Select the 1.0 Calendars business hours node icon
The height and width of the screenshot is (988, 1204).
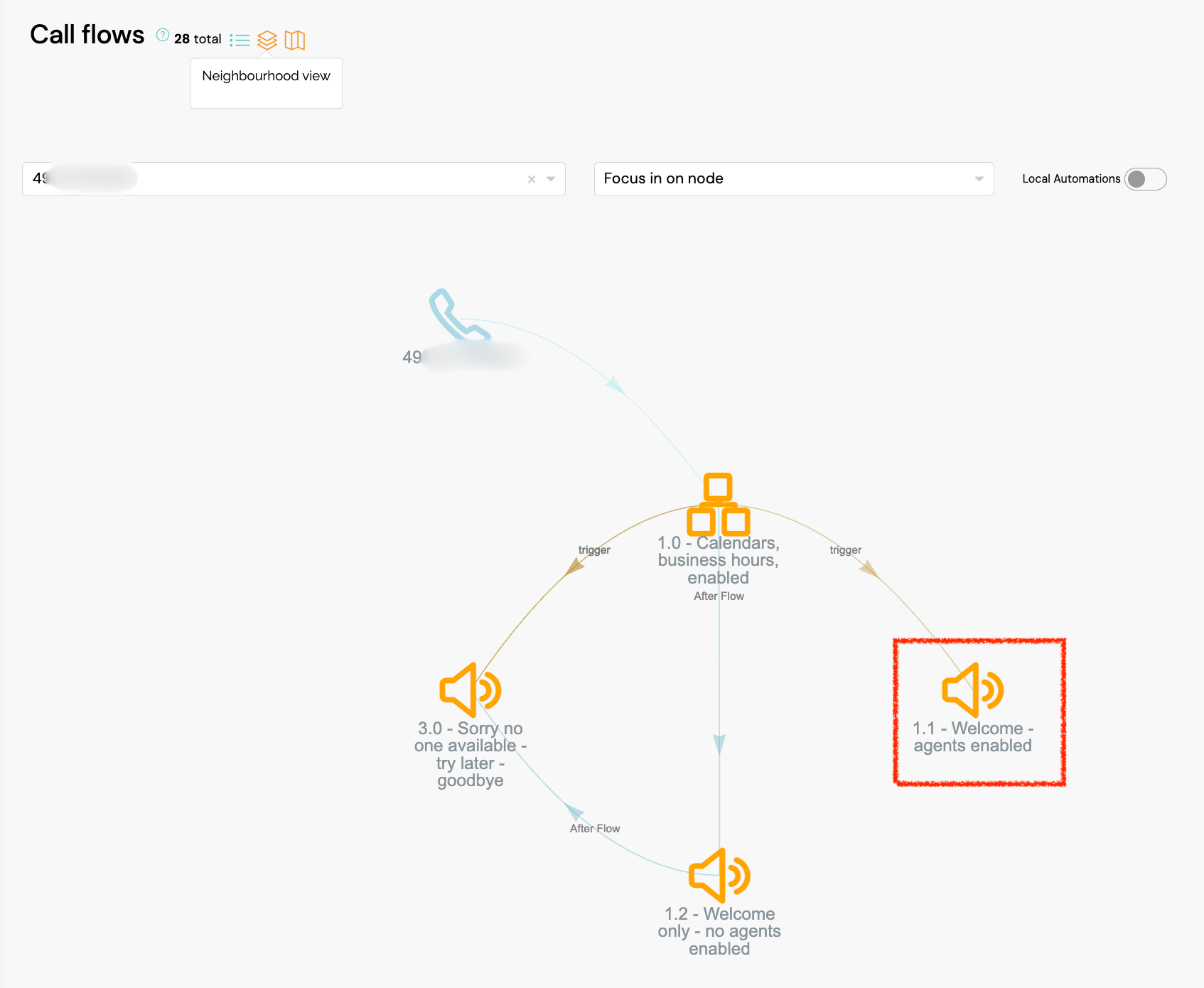point(718,505)
